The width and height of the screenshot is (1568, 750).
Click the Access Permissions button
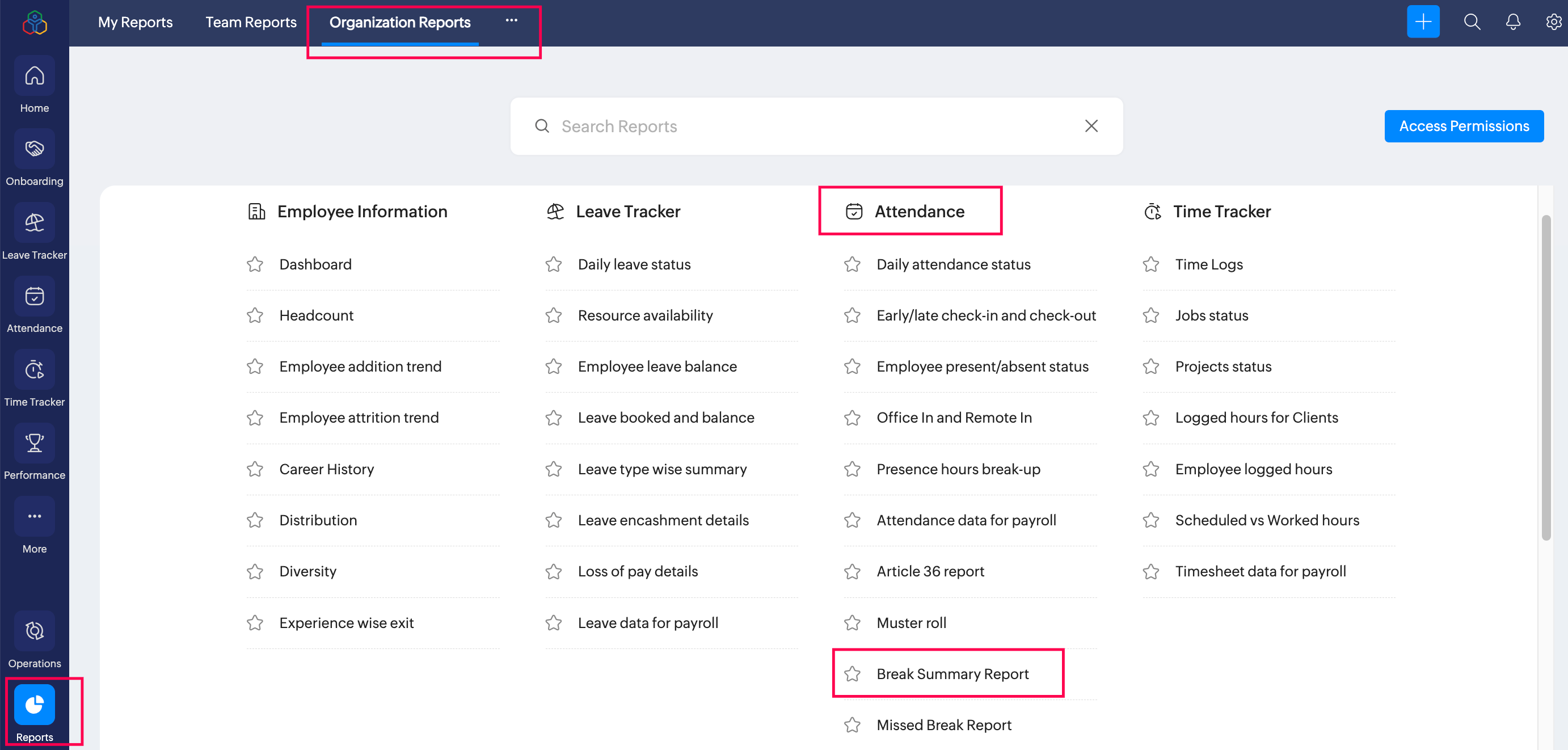pyautogui.click(x=1463, y=126)
